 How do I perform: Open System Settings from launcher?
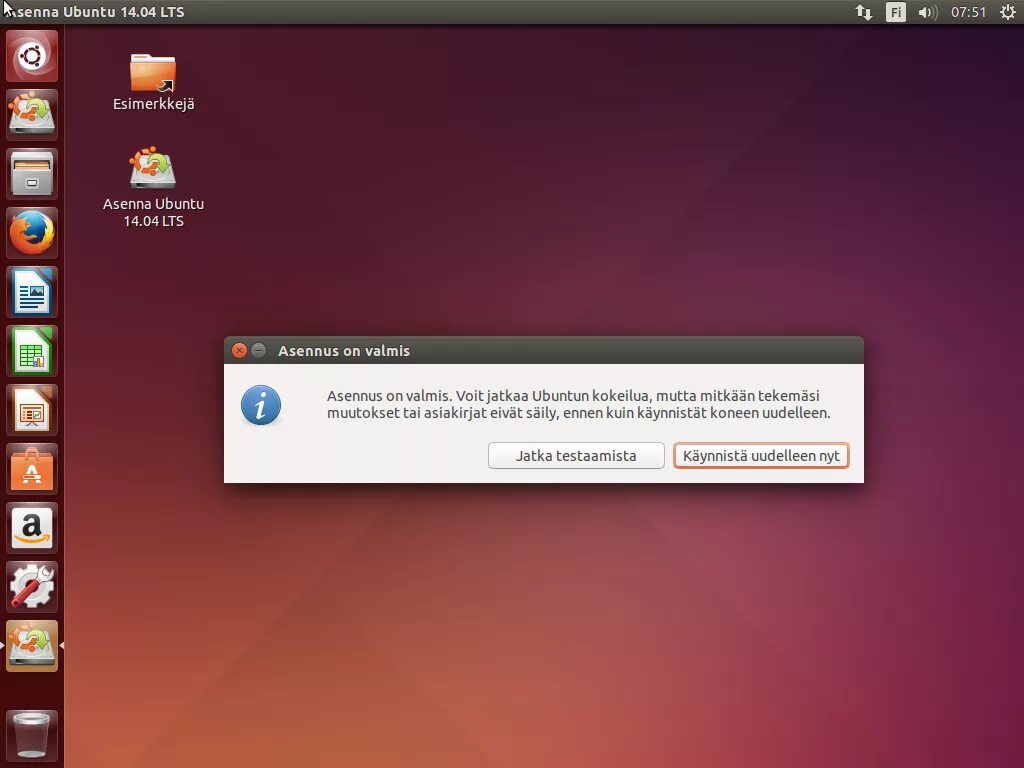[31, 587]
